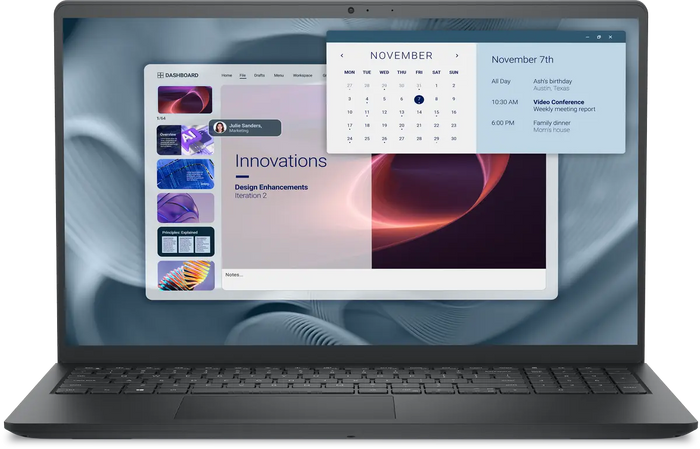700x449 pixels.
Task: Go to previous month in calendar
Action: point(342,56)
